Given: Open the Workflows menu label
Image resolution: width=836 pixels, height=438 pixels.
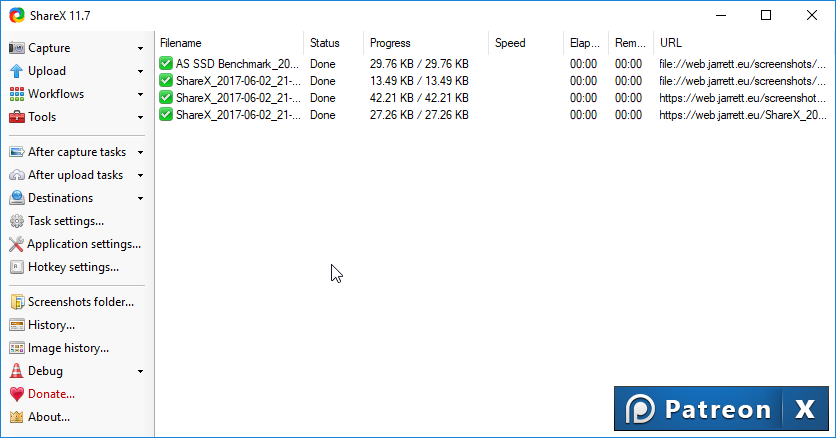Looking at the screenshot, I should [x=56, y=94].
